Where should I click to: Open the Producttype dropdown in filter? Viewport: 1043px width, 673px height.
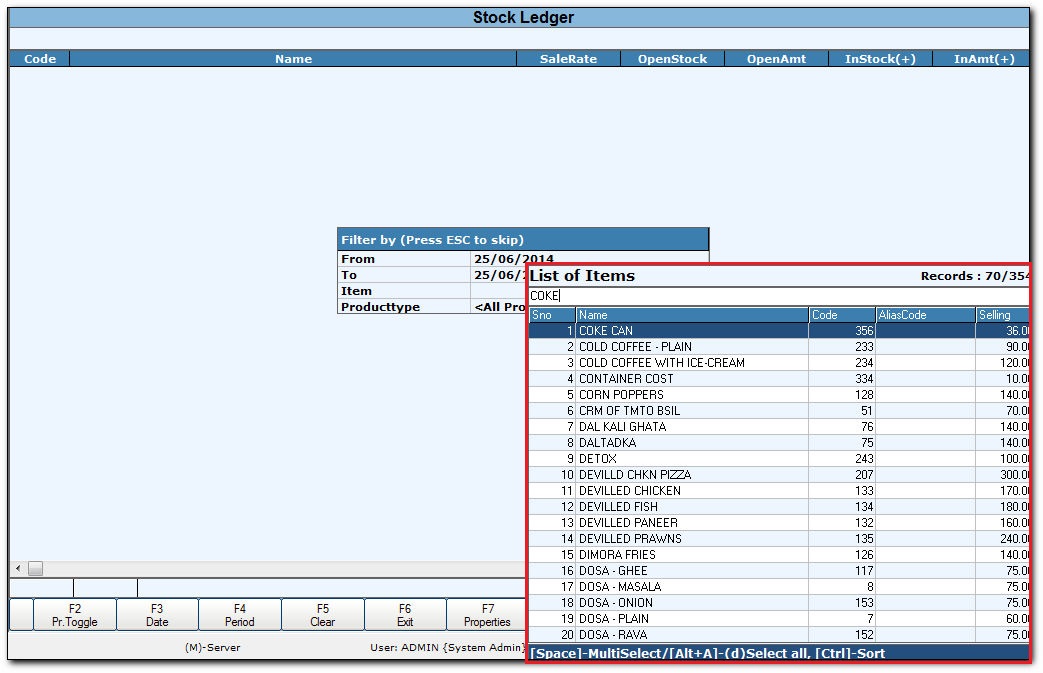(x=500, y=307)
